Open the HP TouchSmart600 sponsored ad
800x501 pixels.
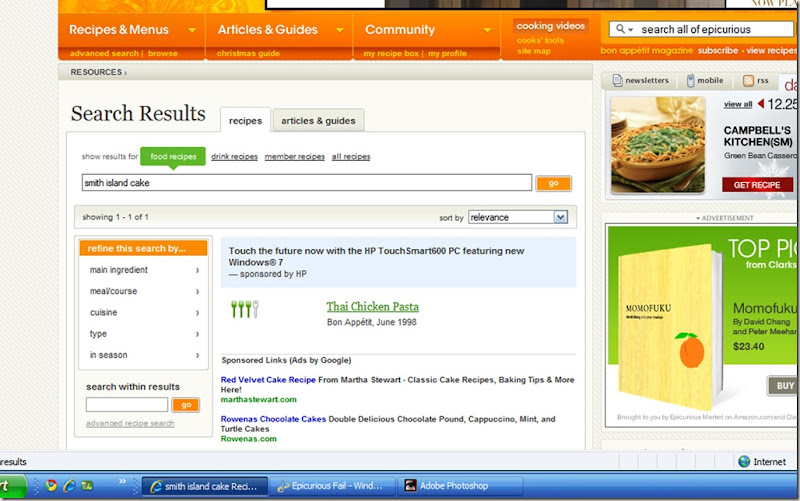377,257
